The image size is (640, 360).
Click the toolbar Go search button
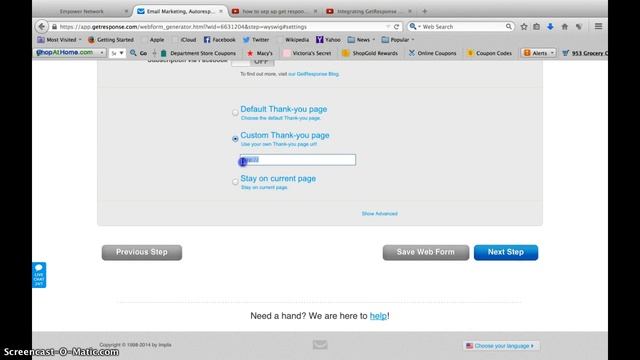[x=138, y=53]
